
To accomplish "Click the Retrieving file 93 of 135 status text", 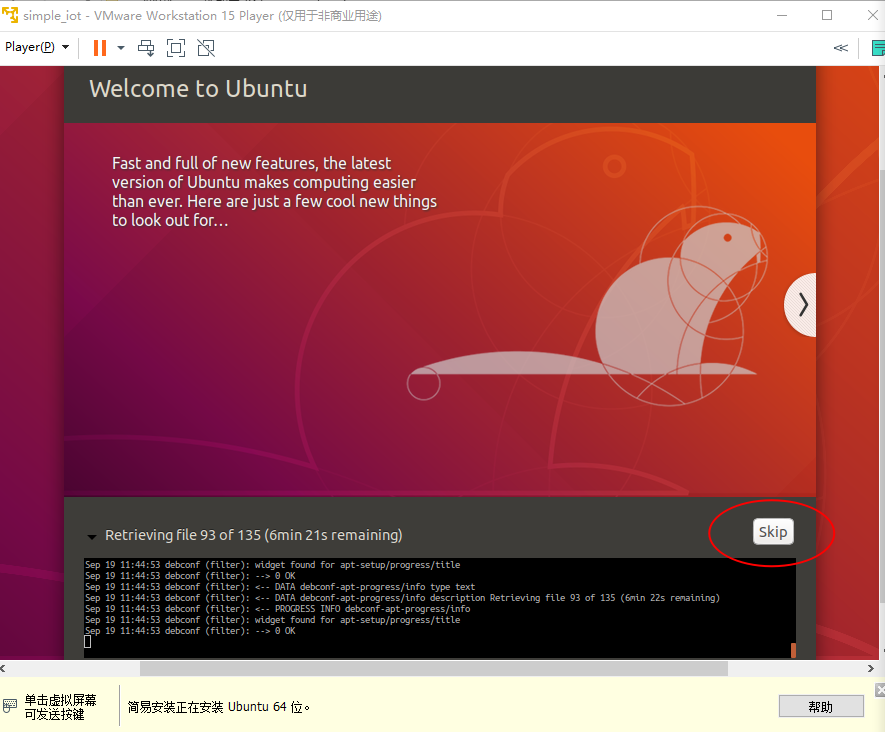I will pos(253,535).
